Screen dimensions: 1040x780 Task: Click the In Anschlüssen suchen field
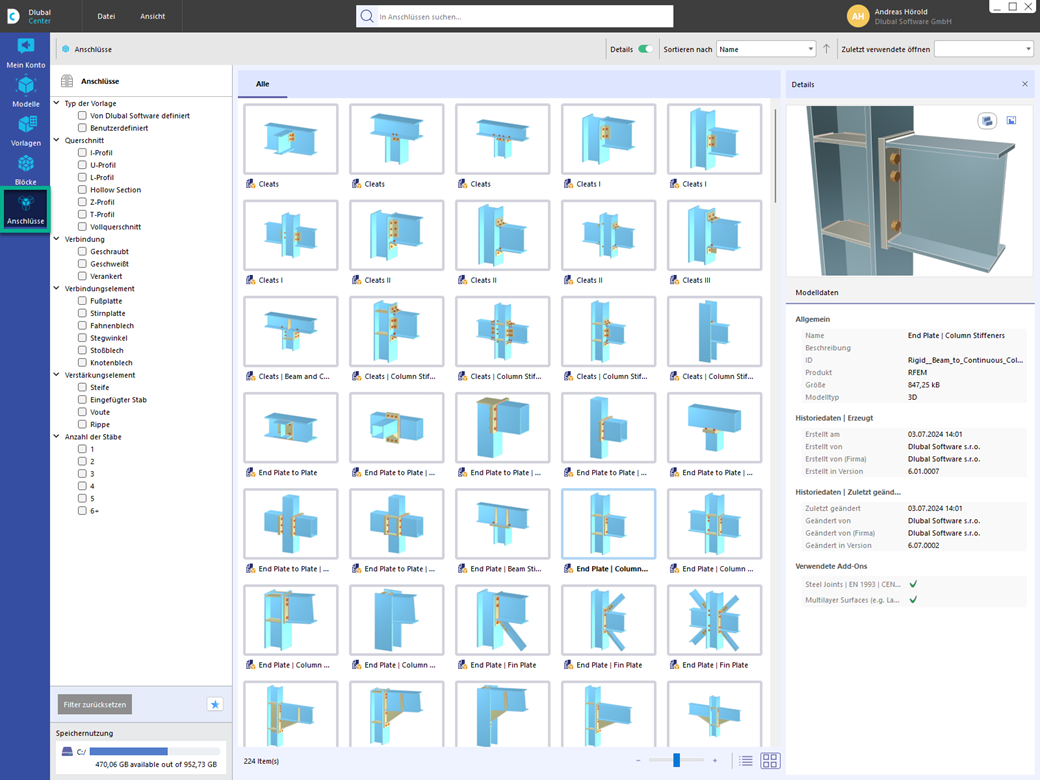pyautogui.click(x=515, y=17)
